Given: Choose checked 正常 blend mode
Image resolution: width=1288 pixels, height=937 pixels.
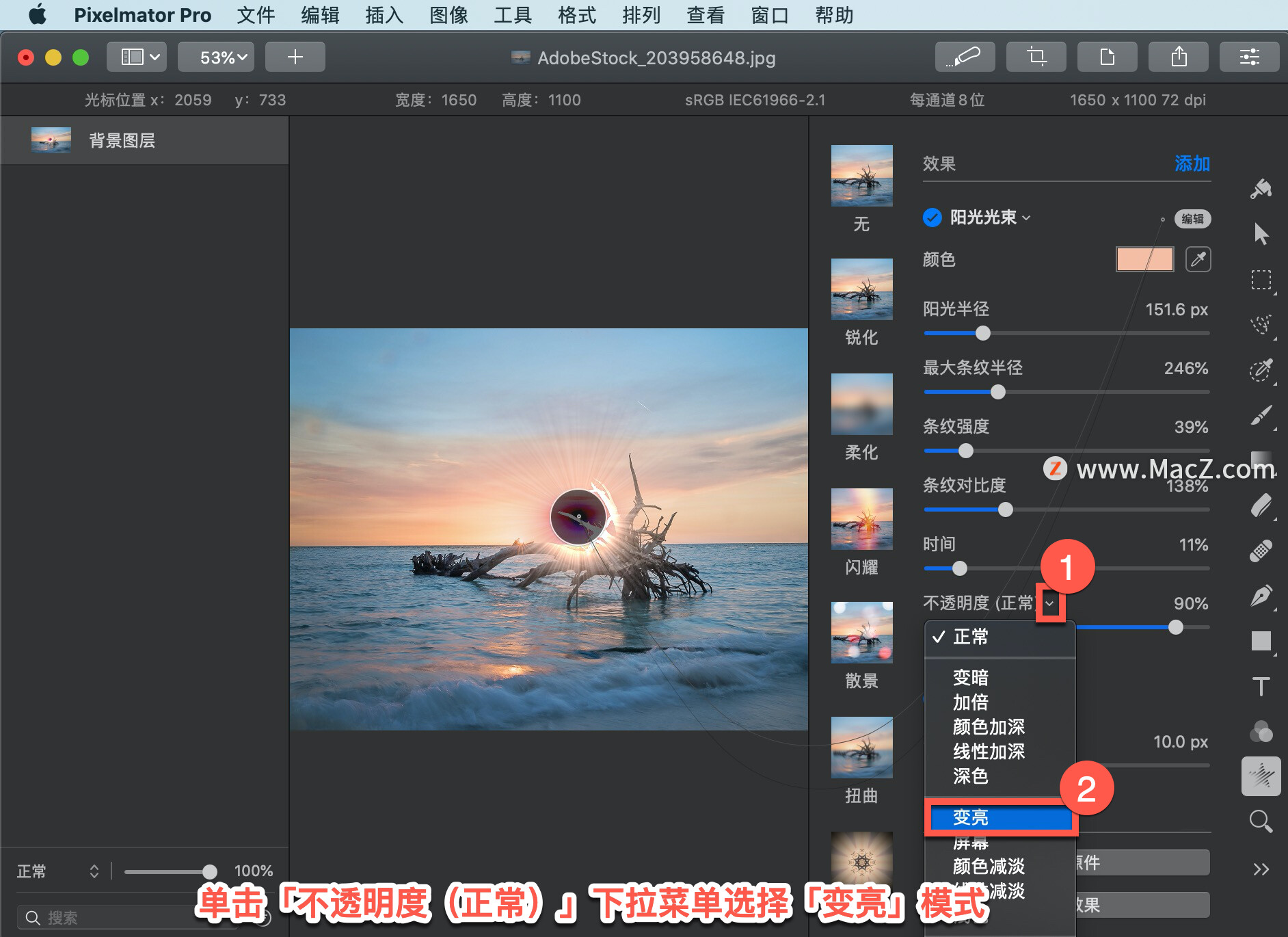Looking at the screenshot, I should (x=1000, y=637).
